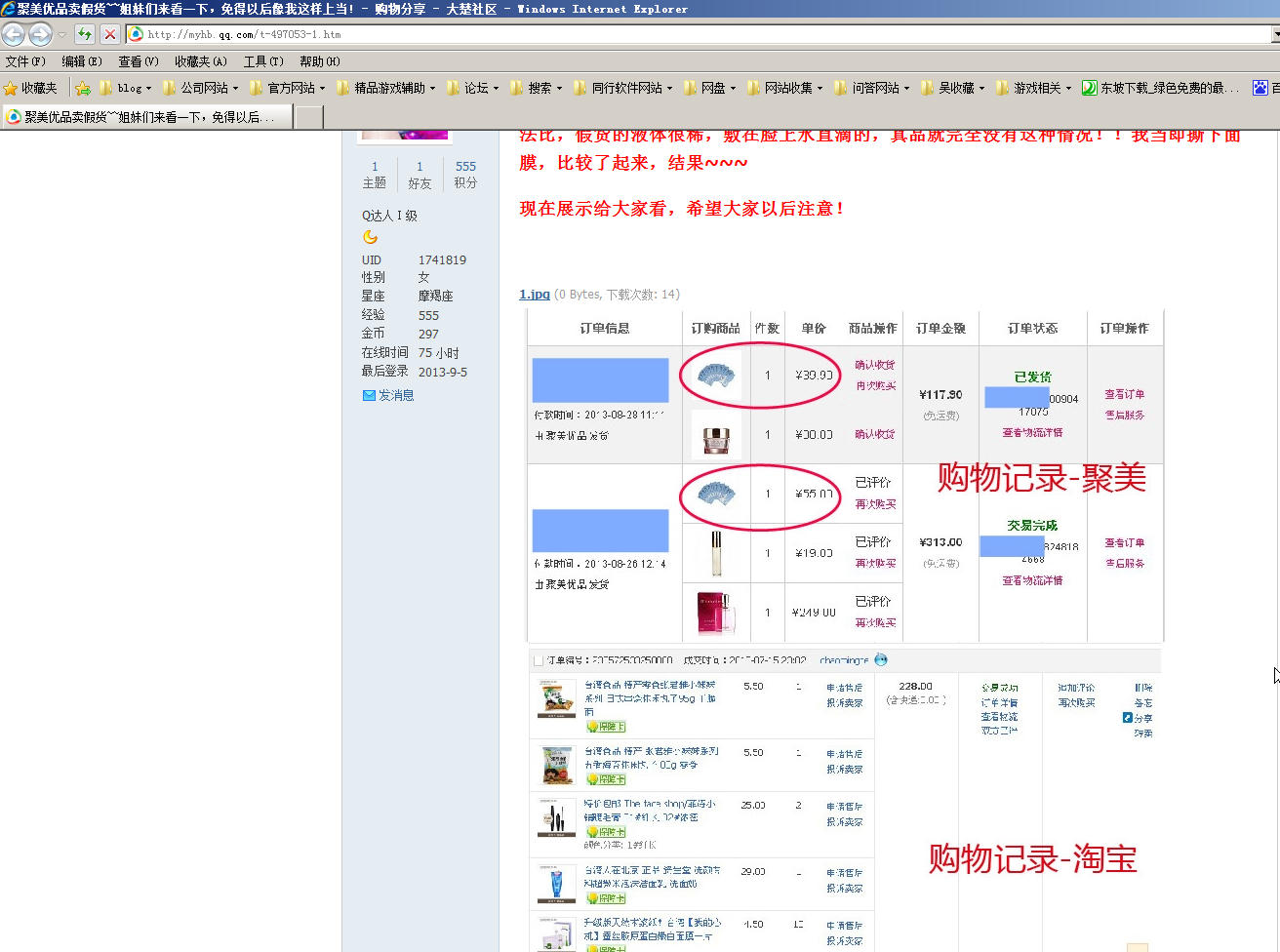Screen dimensions: 1280x952
Task: Expand the 问答网站 favorites folder
Action: tap(872, 88)
